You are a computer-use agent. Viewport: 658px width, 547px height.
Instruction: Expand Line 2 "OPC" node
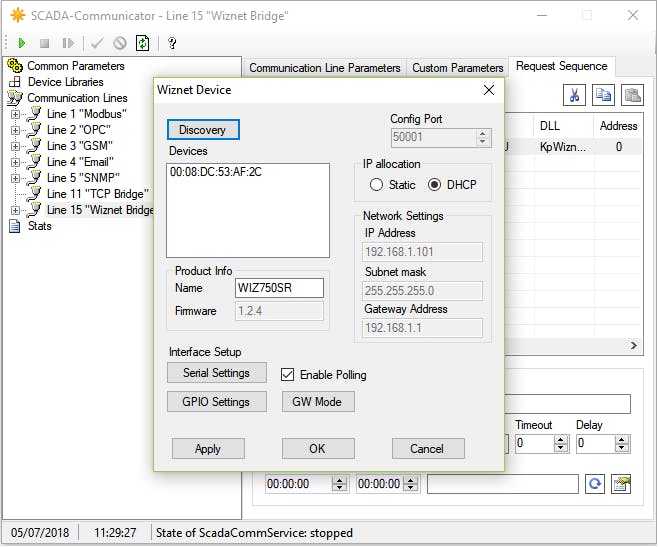click(x=16, y=130)
